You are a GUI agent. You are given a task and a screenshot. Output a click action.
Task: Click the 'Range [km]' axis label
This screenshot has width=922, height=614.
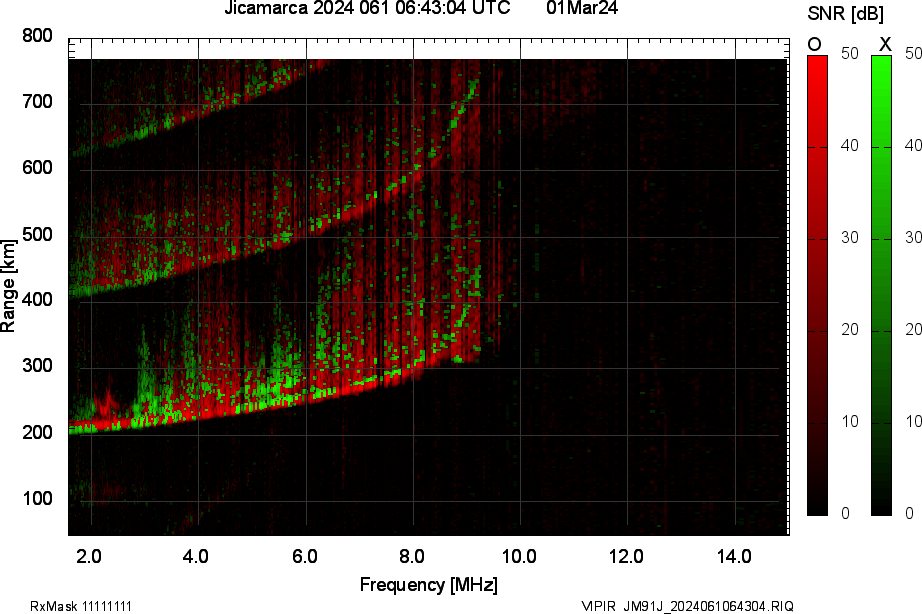point(8,286)
